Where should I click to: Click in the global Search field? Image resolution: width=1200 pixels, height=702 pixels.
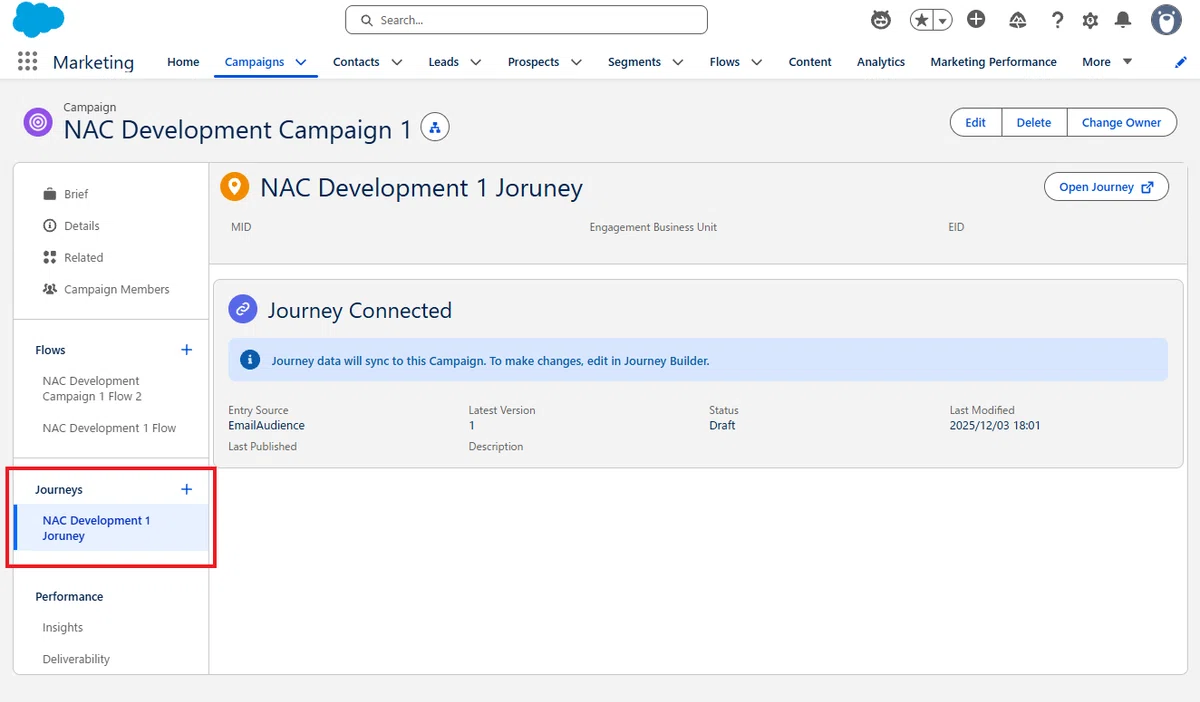(x=526, y=20)
